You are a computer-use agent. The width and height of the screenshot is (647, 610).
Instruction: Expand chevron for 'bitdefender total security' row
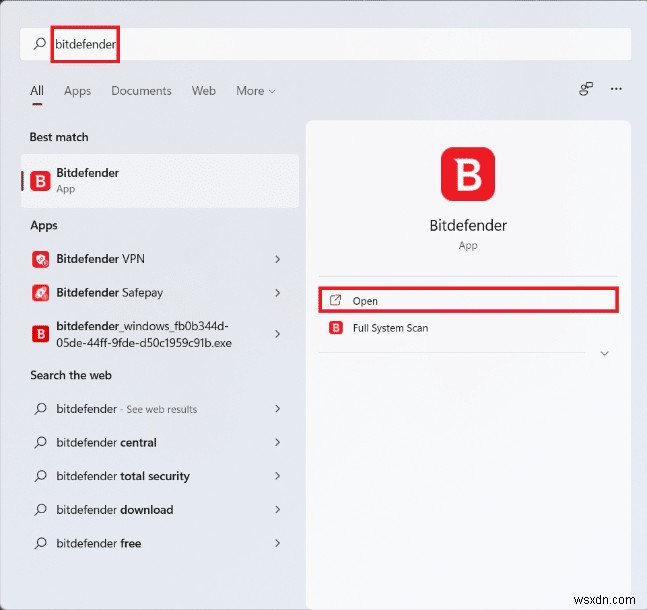[278, 476]
